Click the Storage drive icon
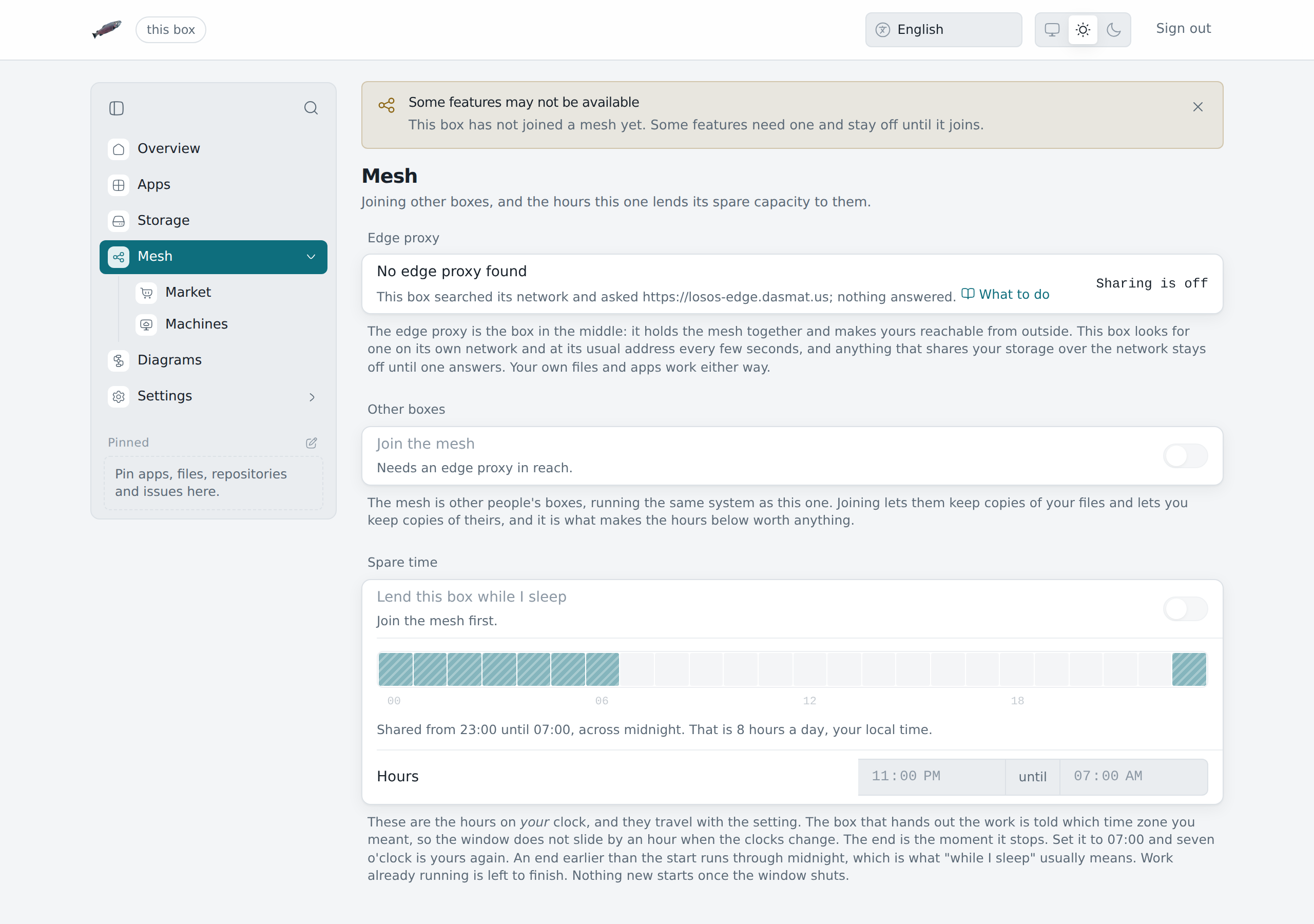The width and height of the screenshot is (1314, 924). click(119, 221)
